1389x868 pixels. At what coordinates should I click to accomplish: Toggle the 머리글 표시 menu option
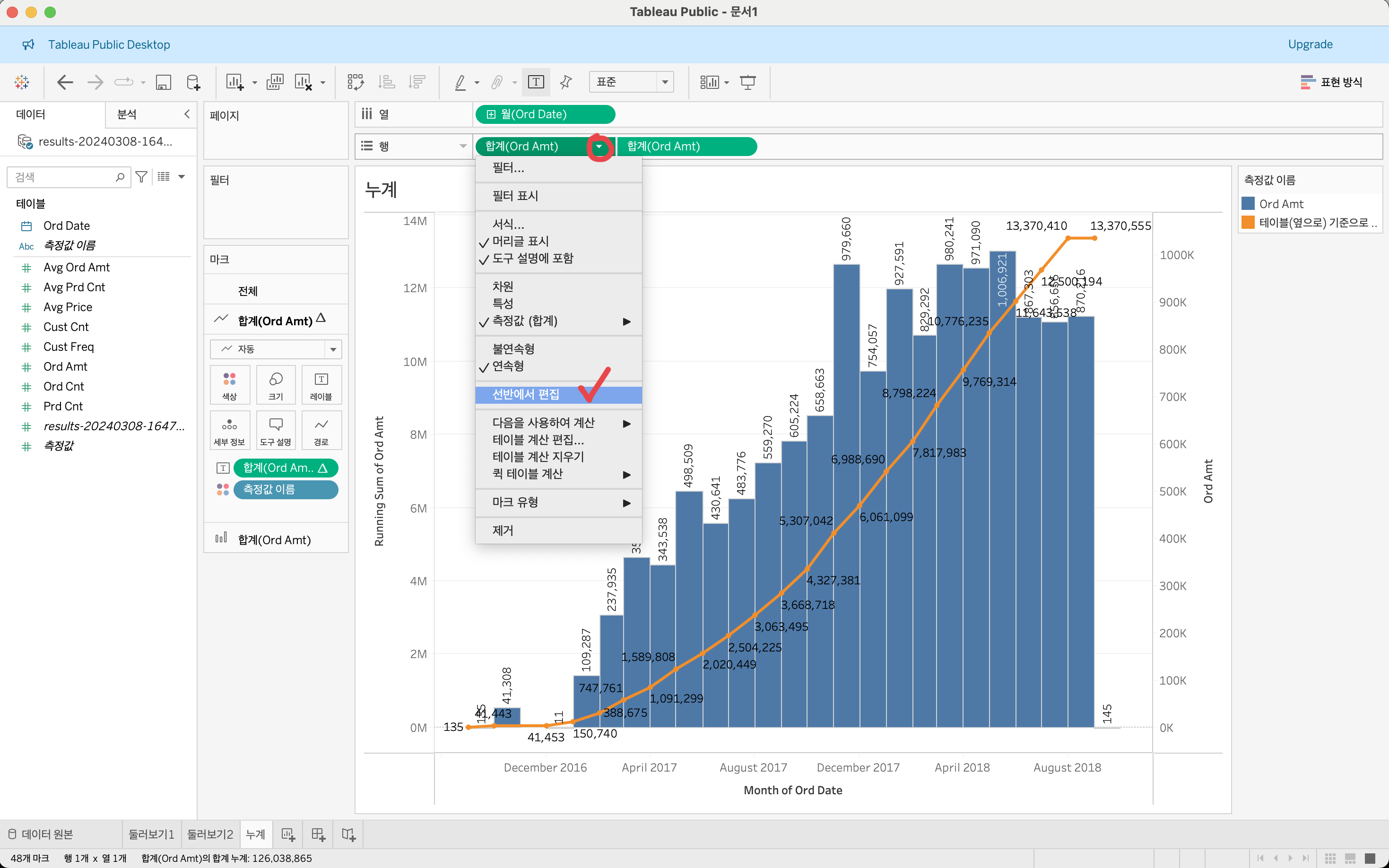[520, 241]
